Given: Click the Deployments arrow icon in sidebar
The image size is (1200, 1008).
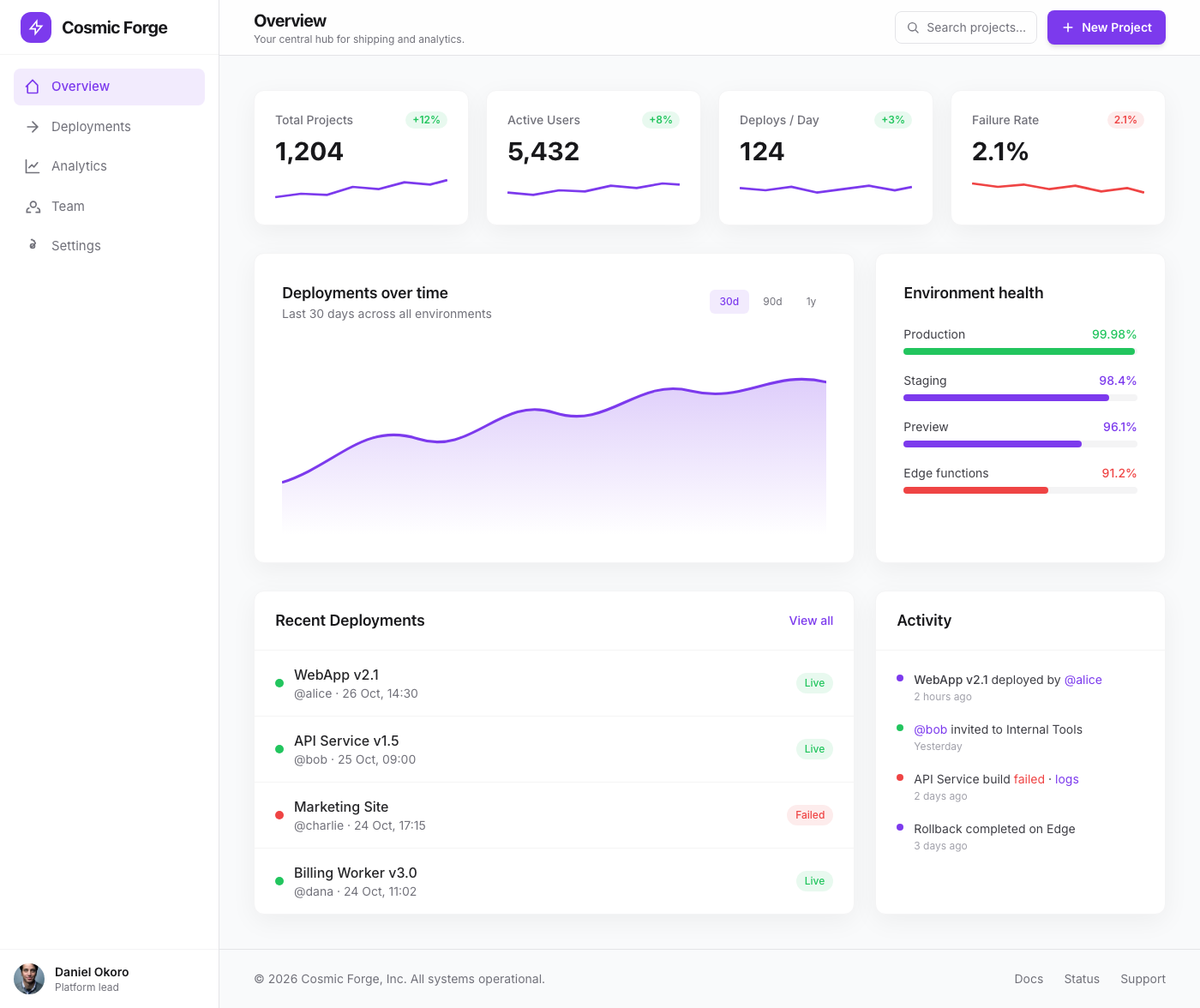Looking at the screenshot, I should [x=33, y=127].
